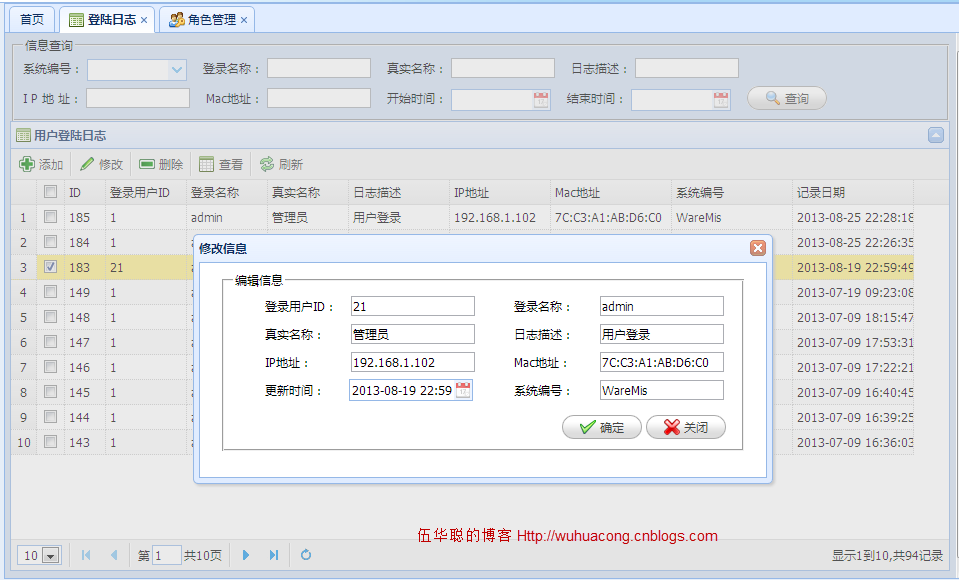Reload grid using pager refresh icon
Viewport: 959px width, 580px height.
point(306,555)
